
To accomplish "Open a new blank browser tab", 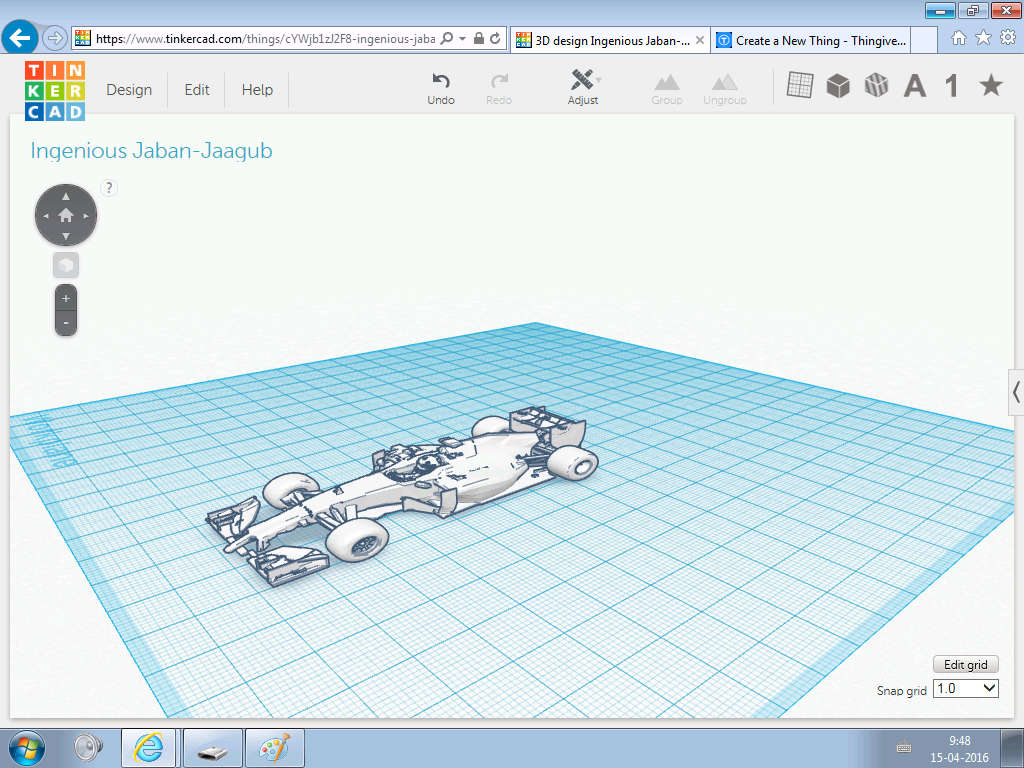I will [924, 40].
